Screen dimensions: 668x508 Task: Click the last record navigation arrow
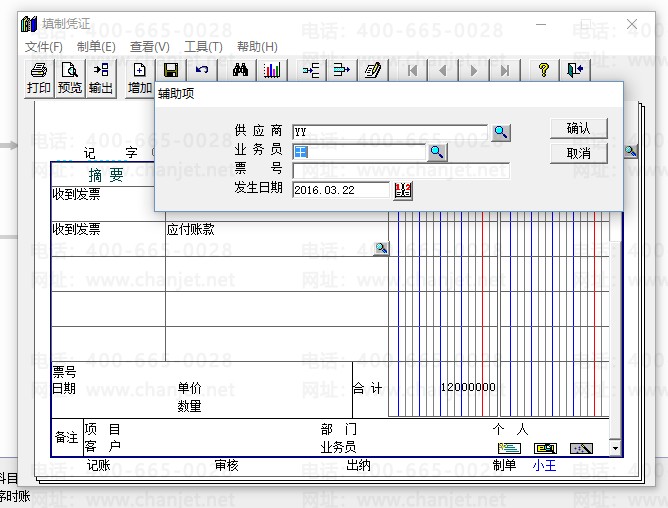click(506, 70)
